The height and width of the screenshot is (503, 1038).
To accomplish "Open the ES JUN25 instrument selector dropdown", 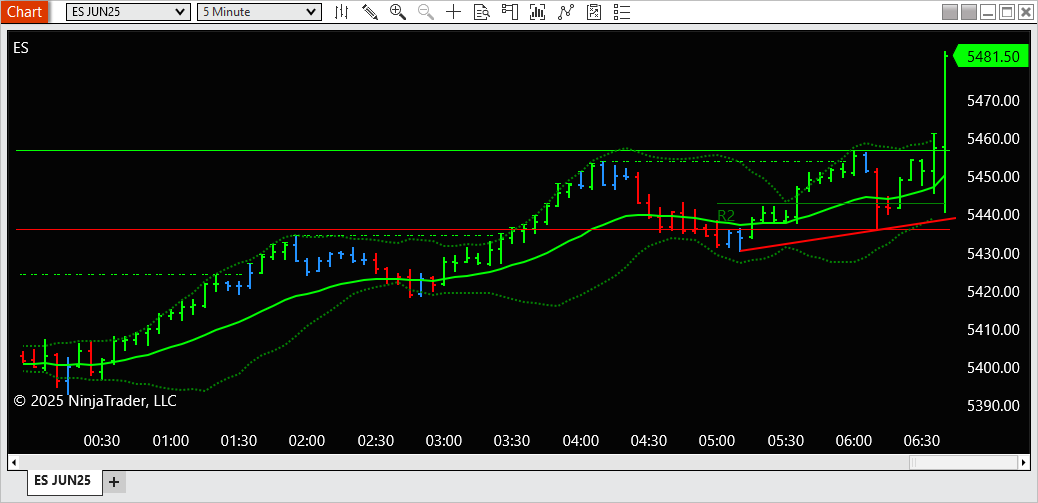I will point(128,12).
